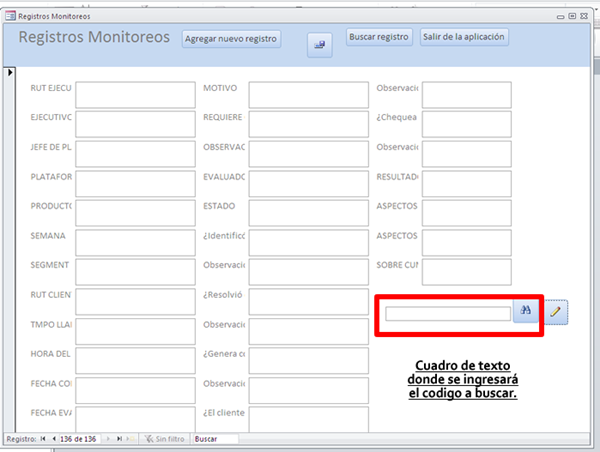The height and width of the screenshot is (452, 600).
Task: Click the JEFE DE PL input field
Action: (135, 154)
